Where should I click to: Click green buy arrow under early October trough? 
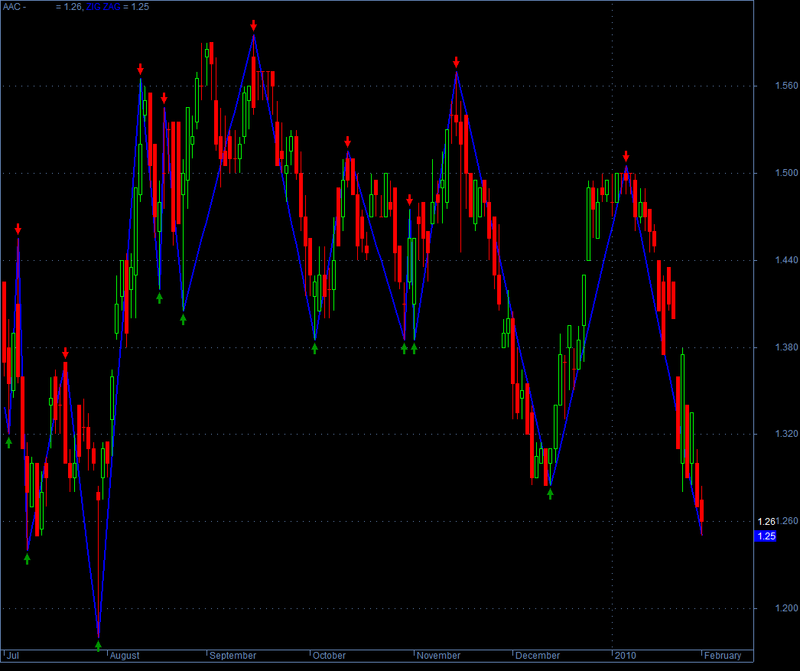[x=315, y=349]
